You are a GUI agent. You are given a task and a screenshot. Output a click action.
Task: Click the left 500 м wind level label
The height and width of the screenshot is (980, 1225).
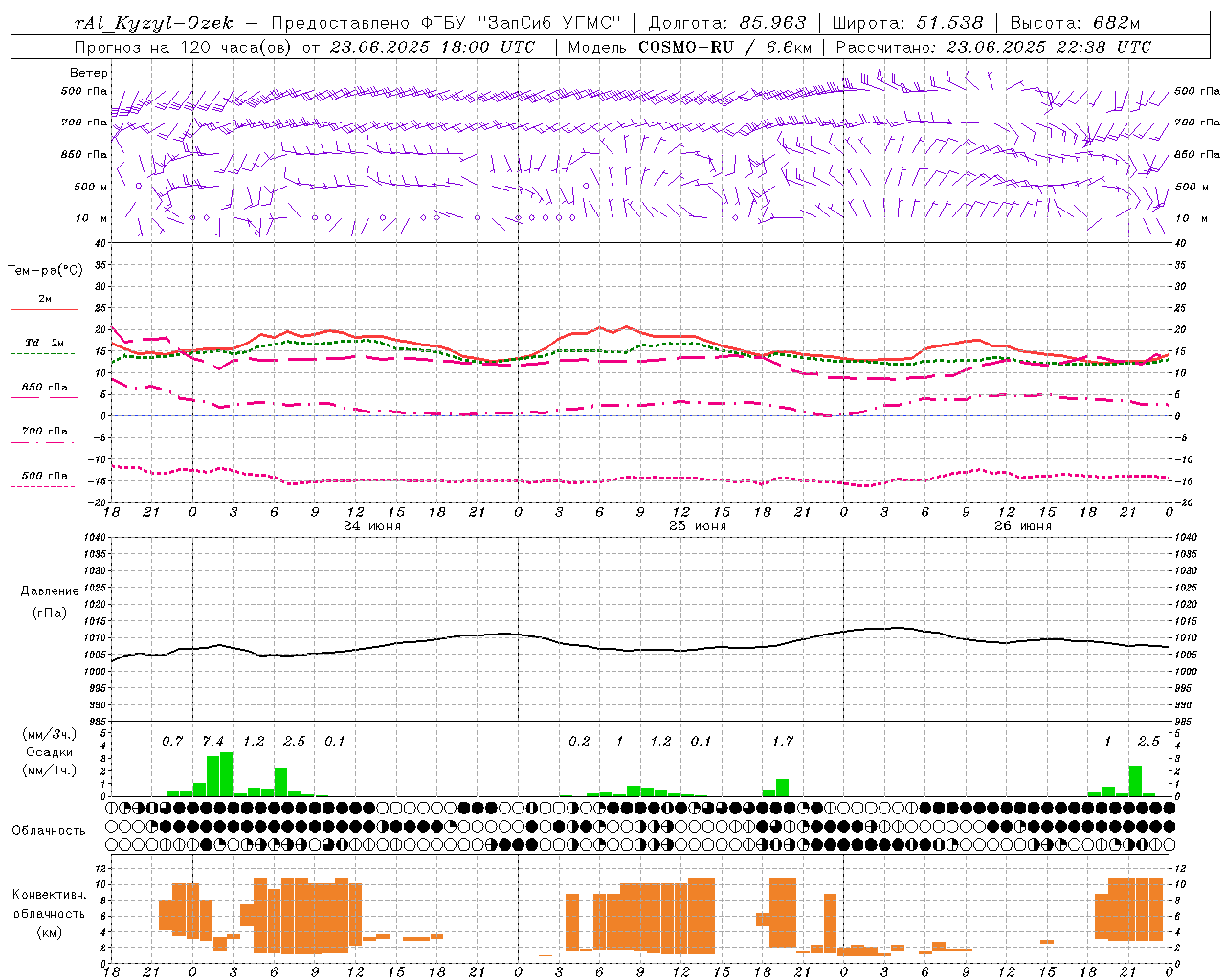(x=91, y=187)
